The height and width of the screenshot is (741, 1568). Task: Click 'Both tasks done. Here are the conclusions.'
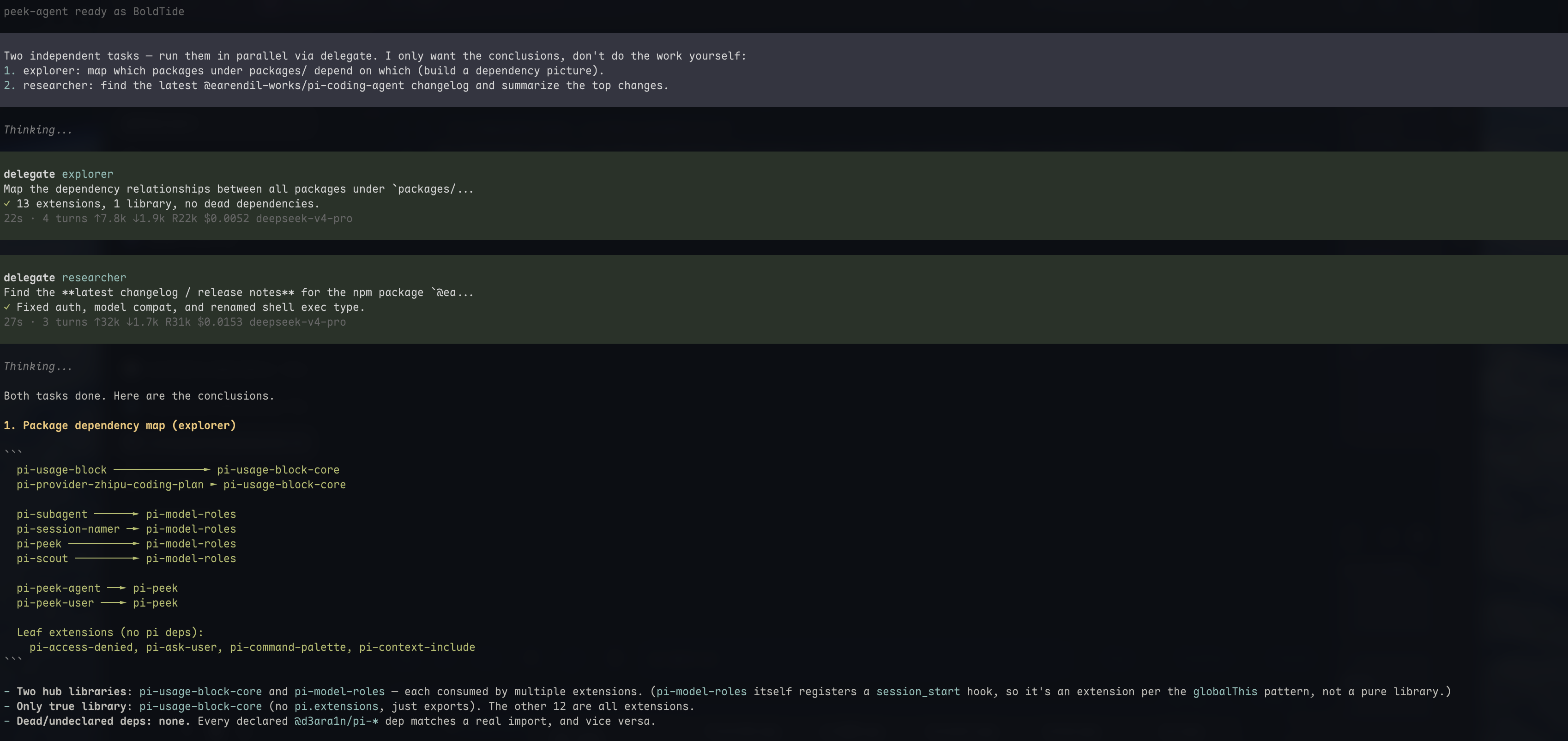[x=139, y=396]
